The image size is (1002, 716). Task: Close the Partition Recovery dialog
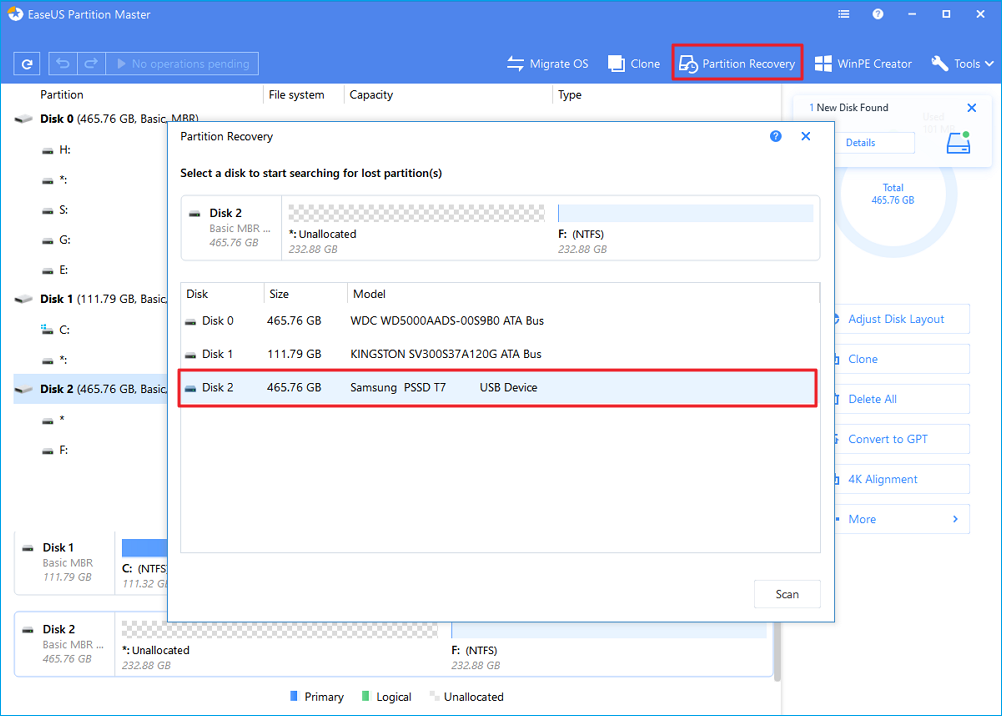coord(806,136)
